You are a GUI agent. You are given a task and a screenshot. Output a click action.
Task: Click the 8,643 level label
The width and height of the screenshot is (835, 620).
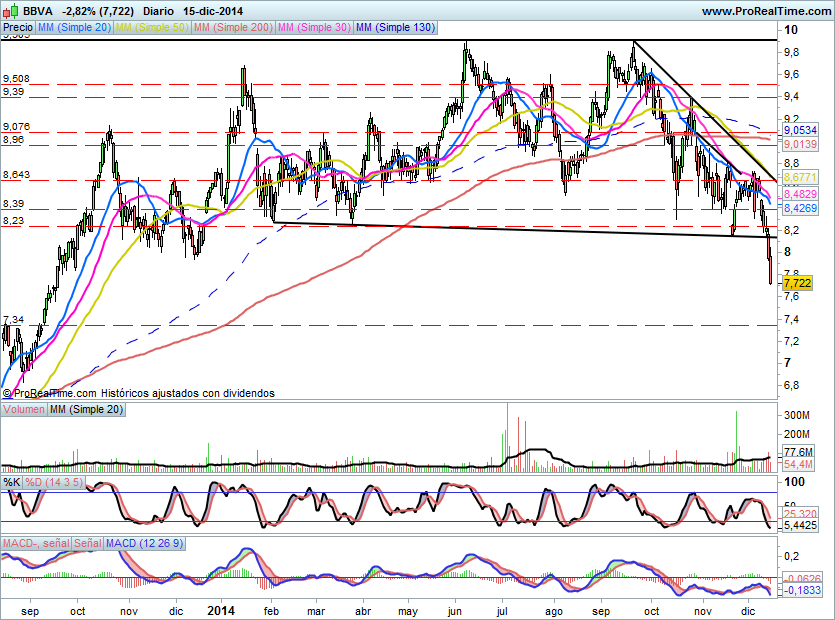coord(16,175)
